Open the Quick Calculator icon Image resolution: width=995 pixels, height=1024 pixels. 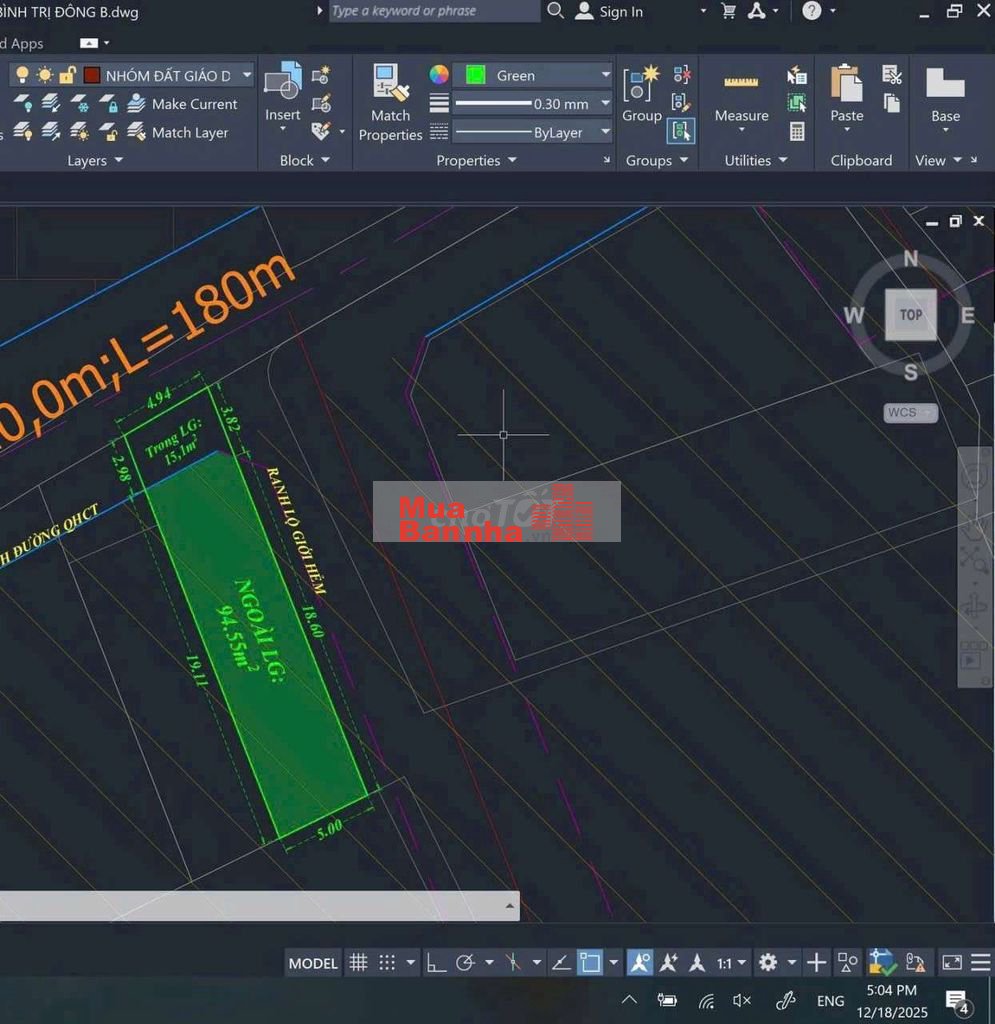point(797,131)
